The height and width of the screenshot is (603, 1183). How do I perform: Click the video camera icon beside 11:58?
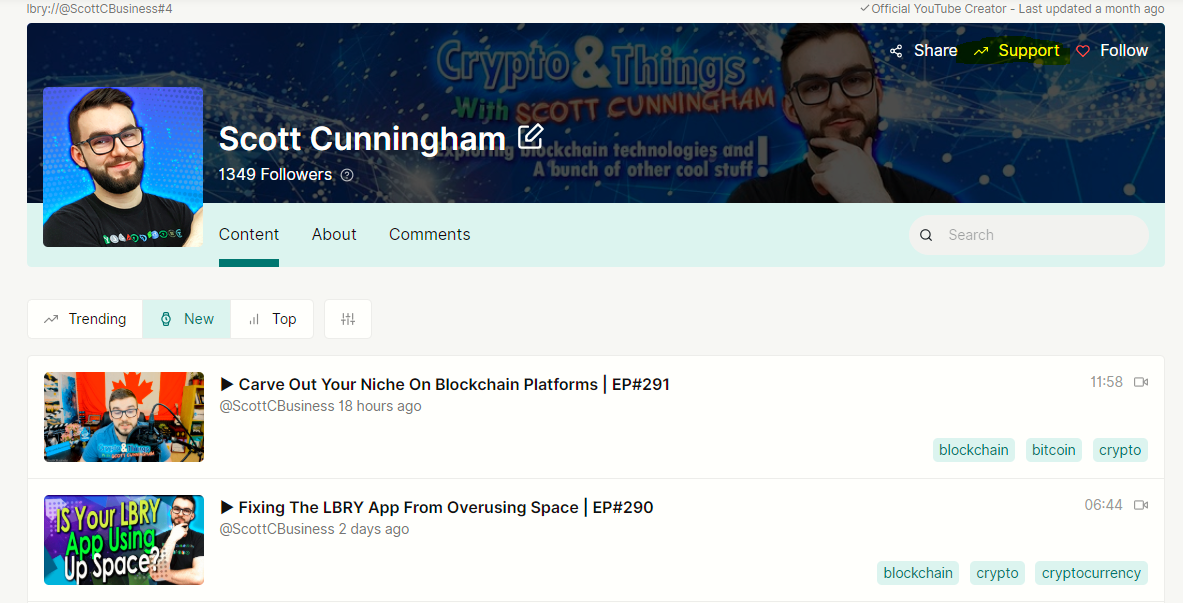tap(1141, 382)
